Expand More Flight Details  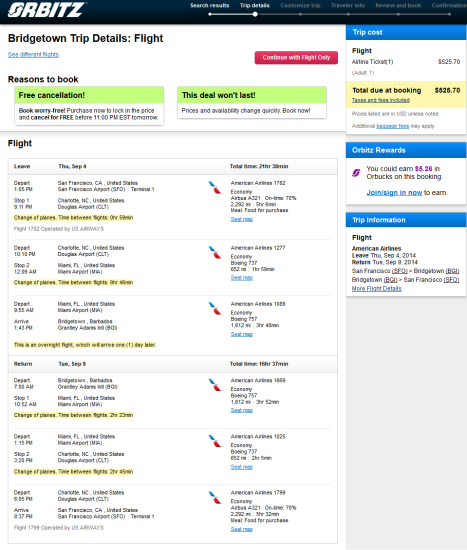coord(376,289)
